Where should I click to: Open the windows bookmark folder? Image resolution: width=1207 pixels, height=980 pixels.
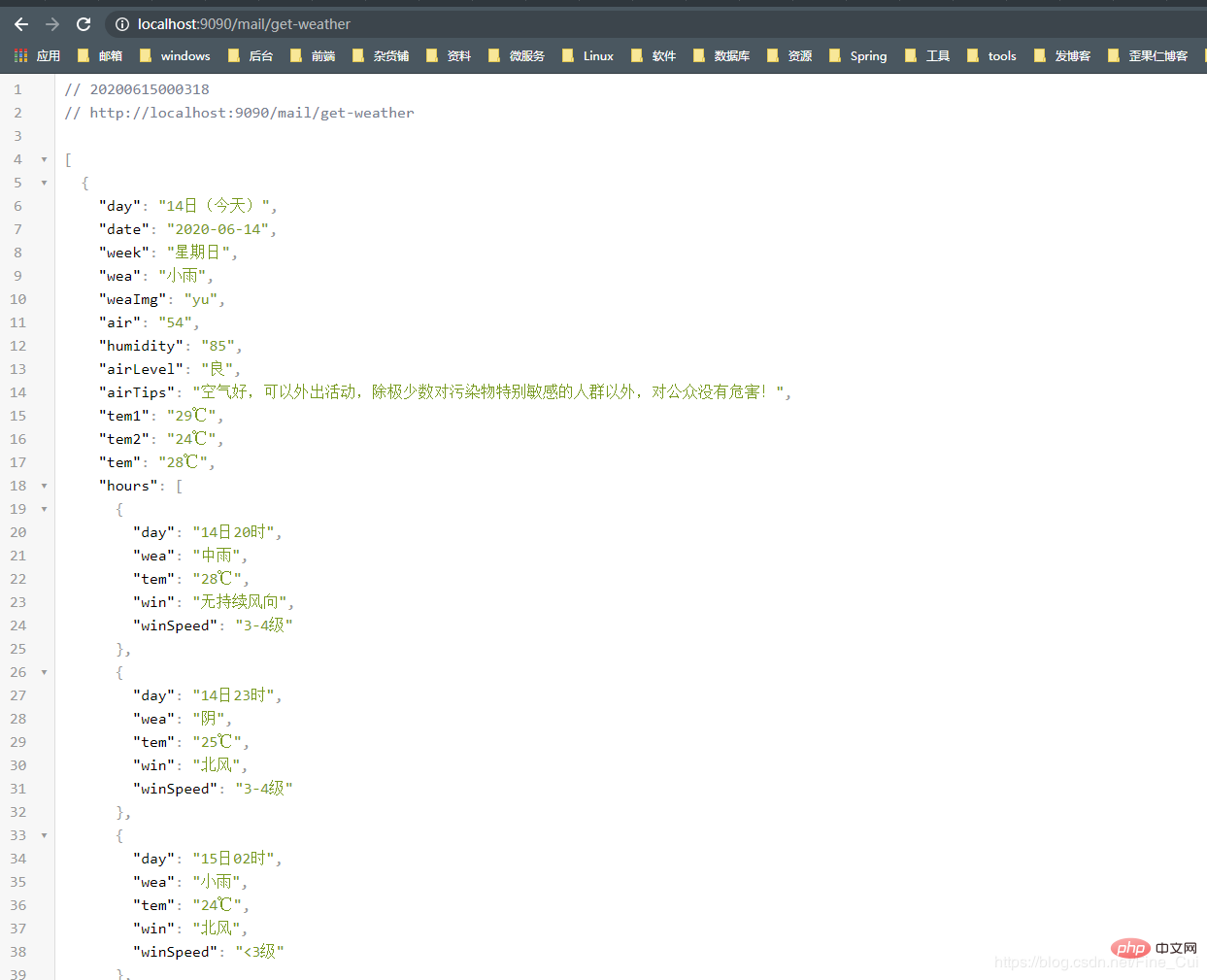(175, 56)
